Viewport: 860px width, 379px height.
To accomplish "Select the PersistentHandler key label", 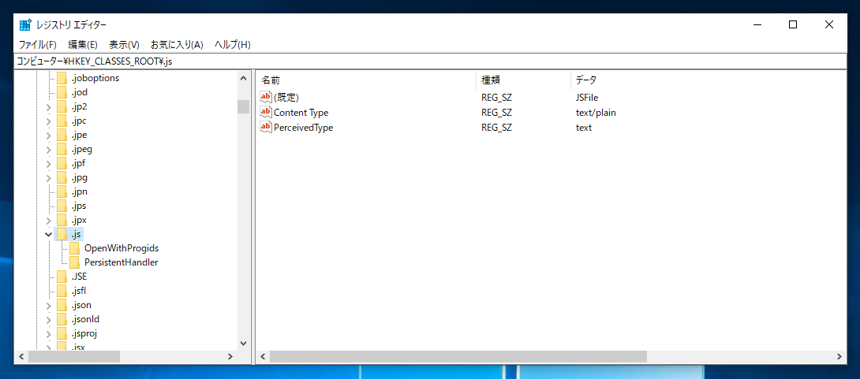I will [121, 263].
